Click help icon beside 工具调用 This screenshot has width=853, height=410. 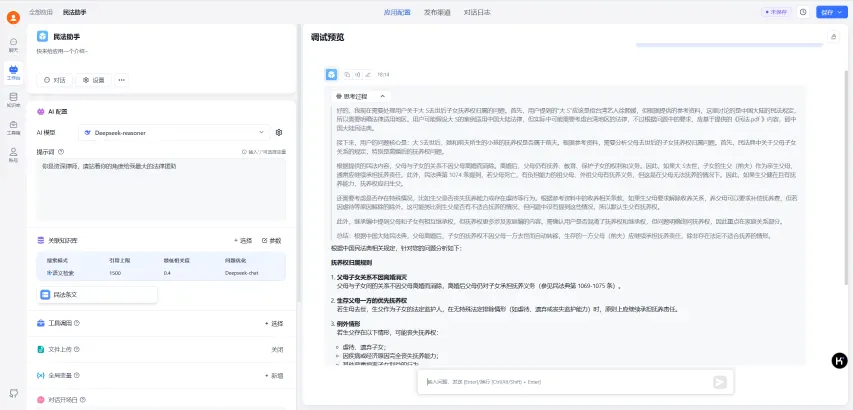(x=77, y=323)
